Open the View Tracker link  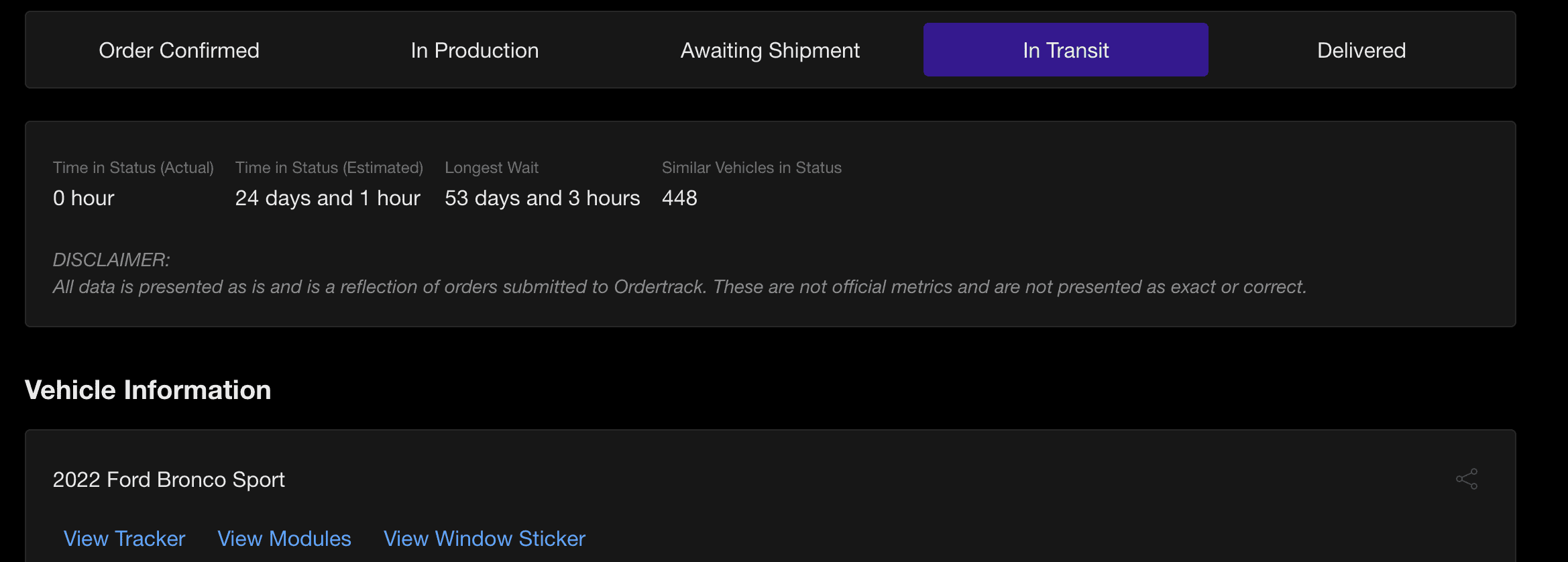tap(124, 539)
